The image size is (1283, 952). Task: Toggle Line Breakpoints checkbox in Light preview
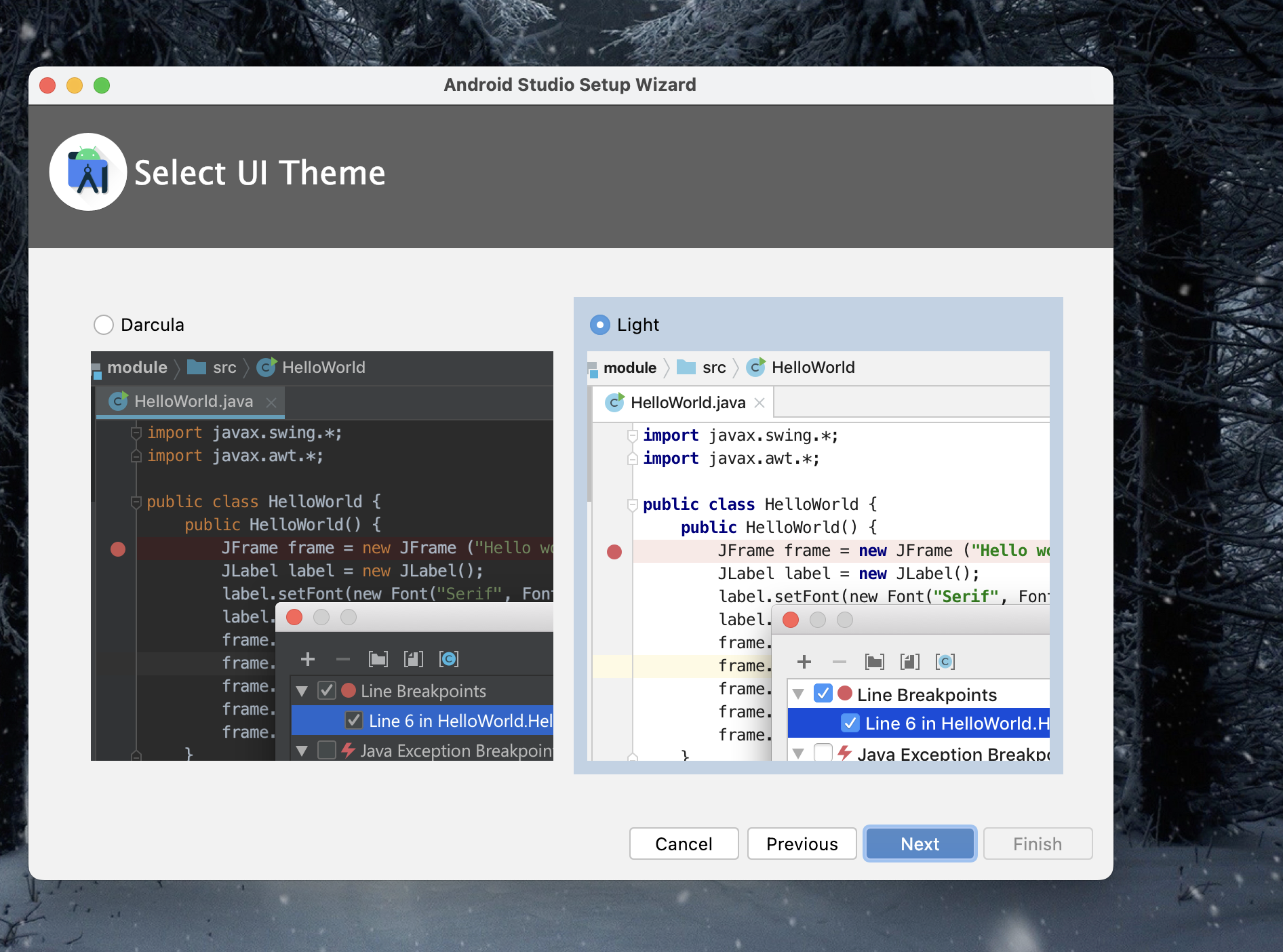(x=823, y=693)
